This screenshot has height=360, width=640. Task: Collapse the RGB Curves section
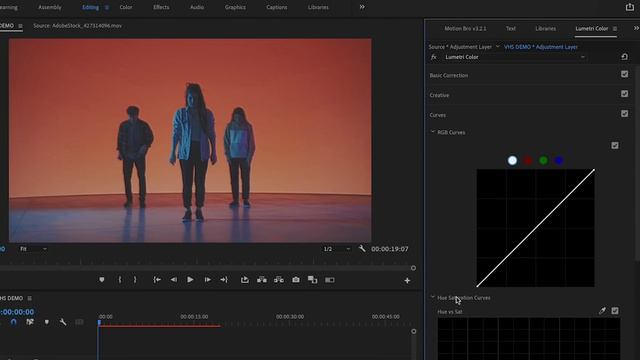point(433,132)
